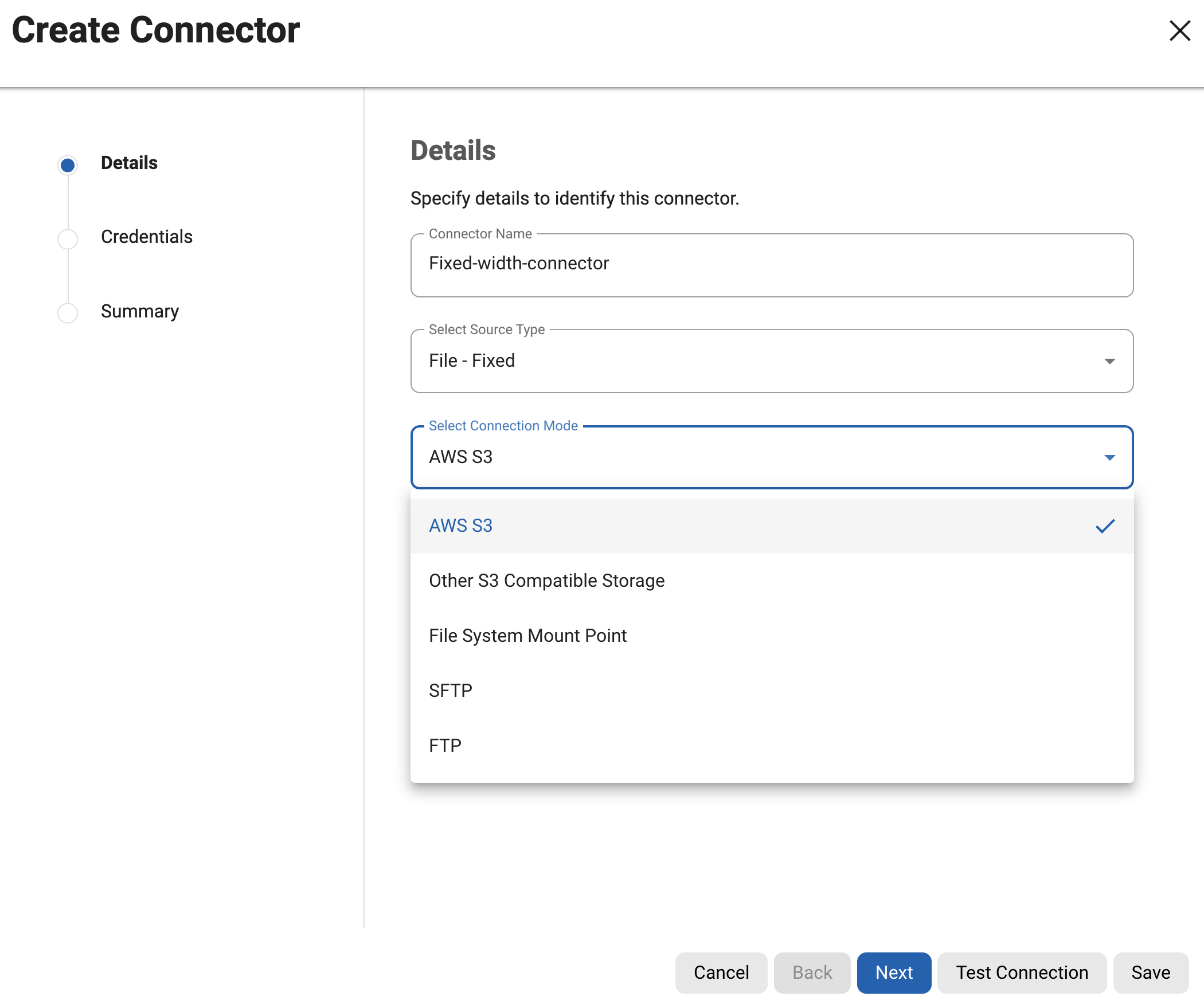The image size is (1204, 1004).
Task: Choose FTP as connection mode
Action: [x=445, y=745]
